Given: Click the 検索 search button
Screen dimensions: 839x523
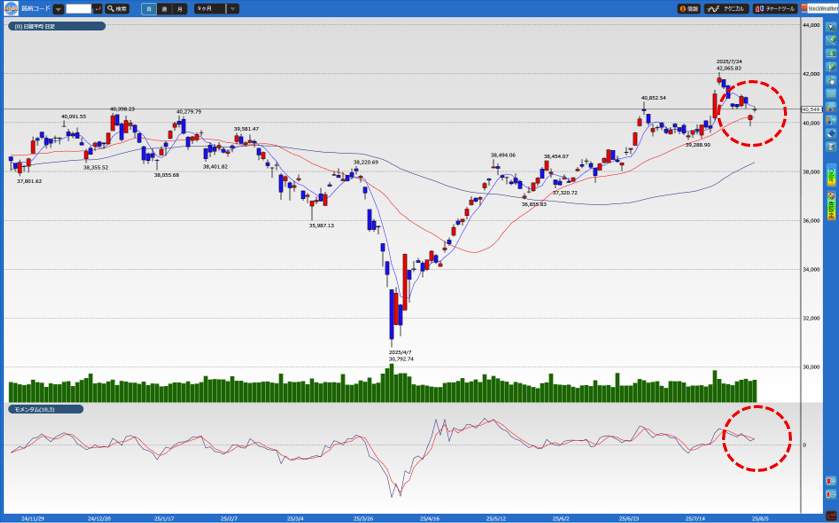Looking at the screenshot, I should coord(117,9).
